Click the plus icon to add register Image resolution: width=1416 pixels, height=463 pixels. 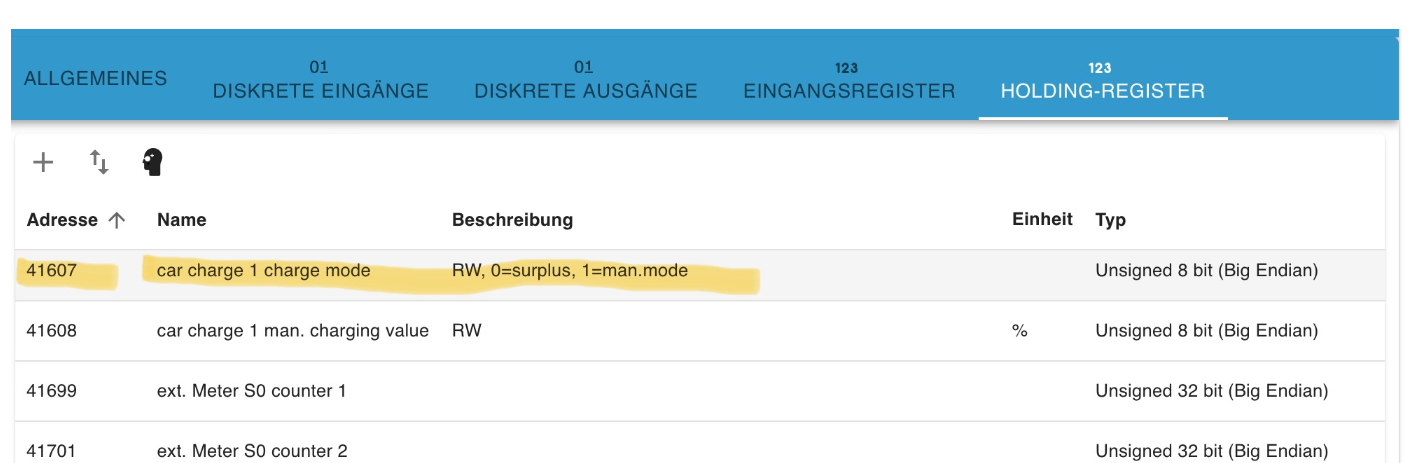[x=43, y=162]
